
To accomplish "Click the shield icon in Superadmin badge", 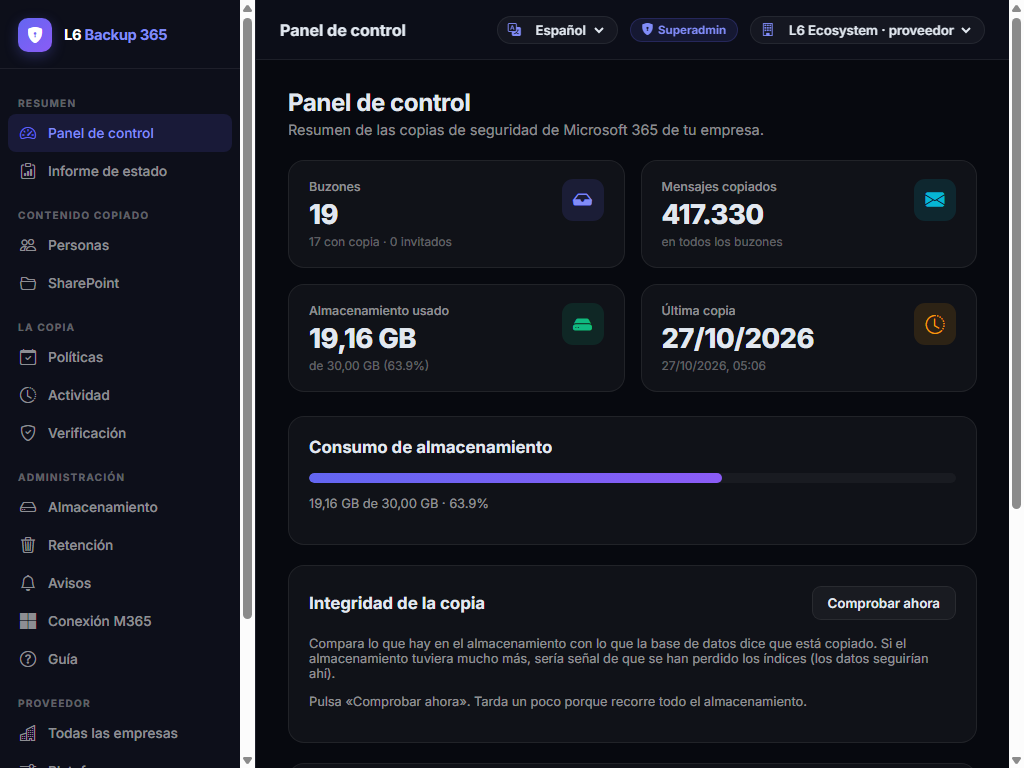I will click(x=647, y=29).
